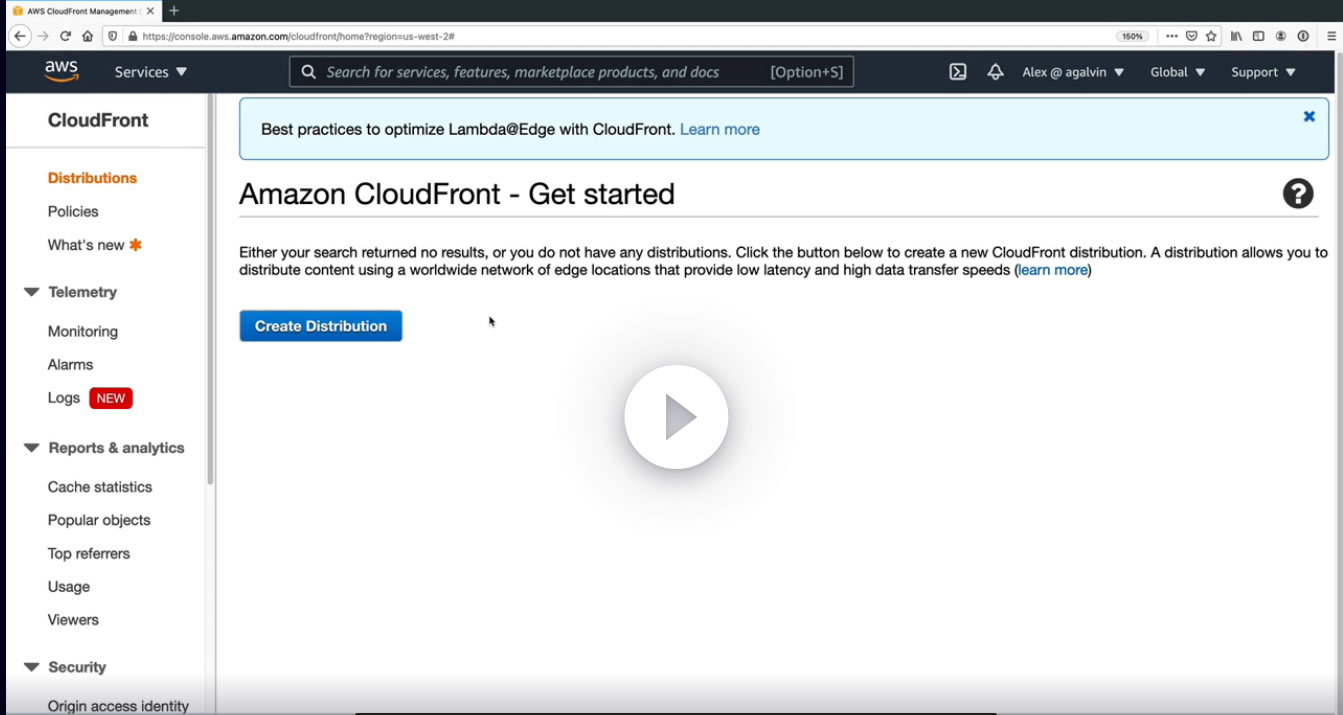Open the Services dropdown menu

pos(150,72)
